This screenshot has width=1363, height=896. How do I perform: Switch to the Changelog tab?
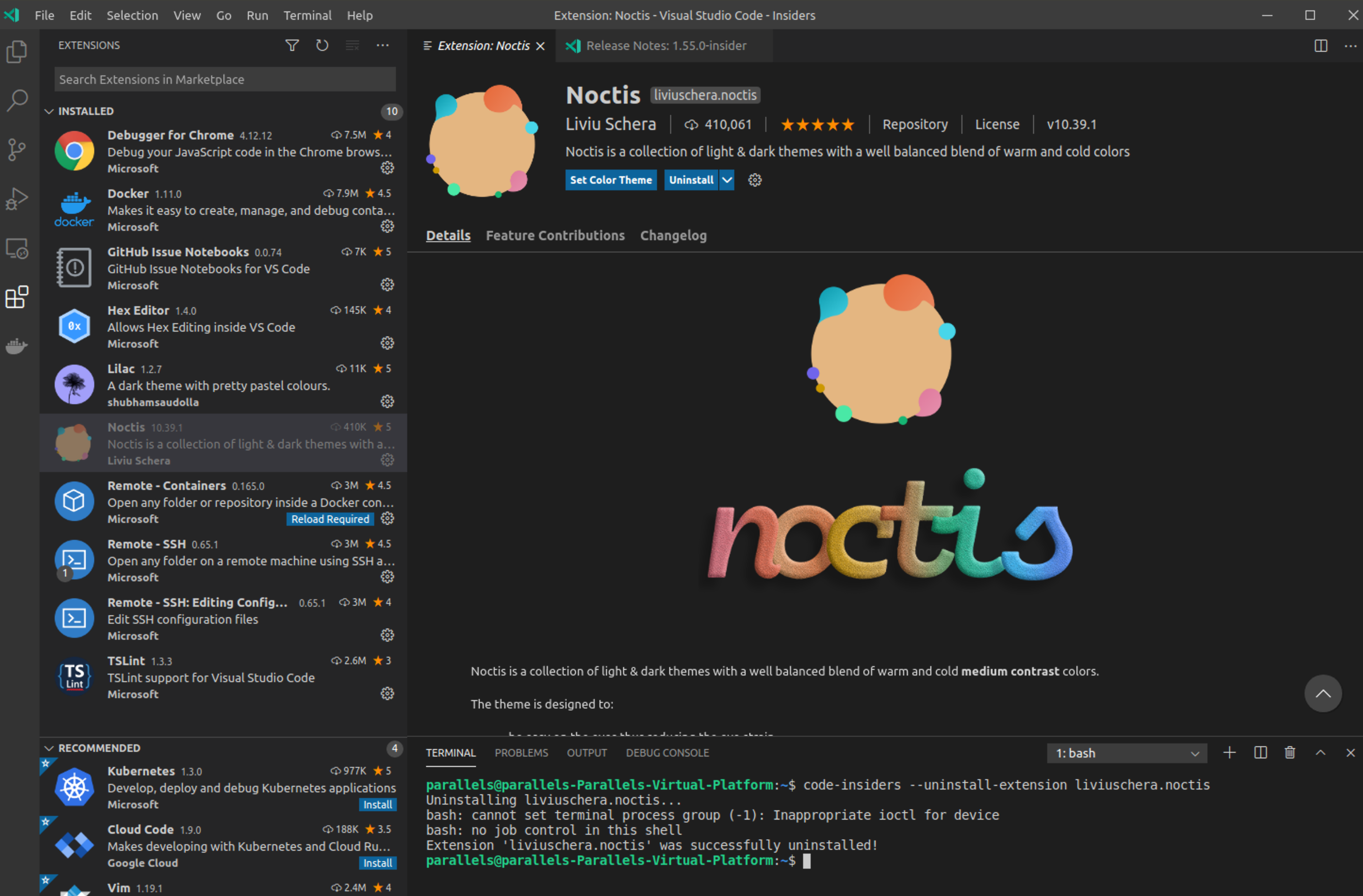click(673, 236)
